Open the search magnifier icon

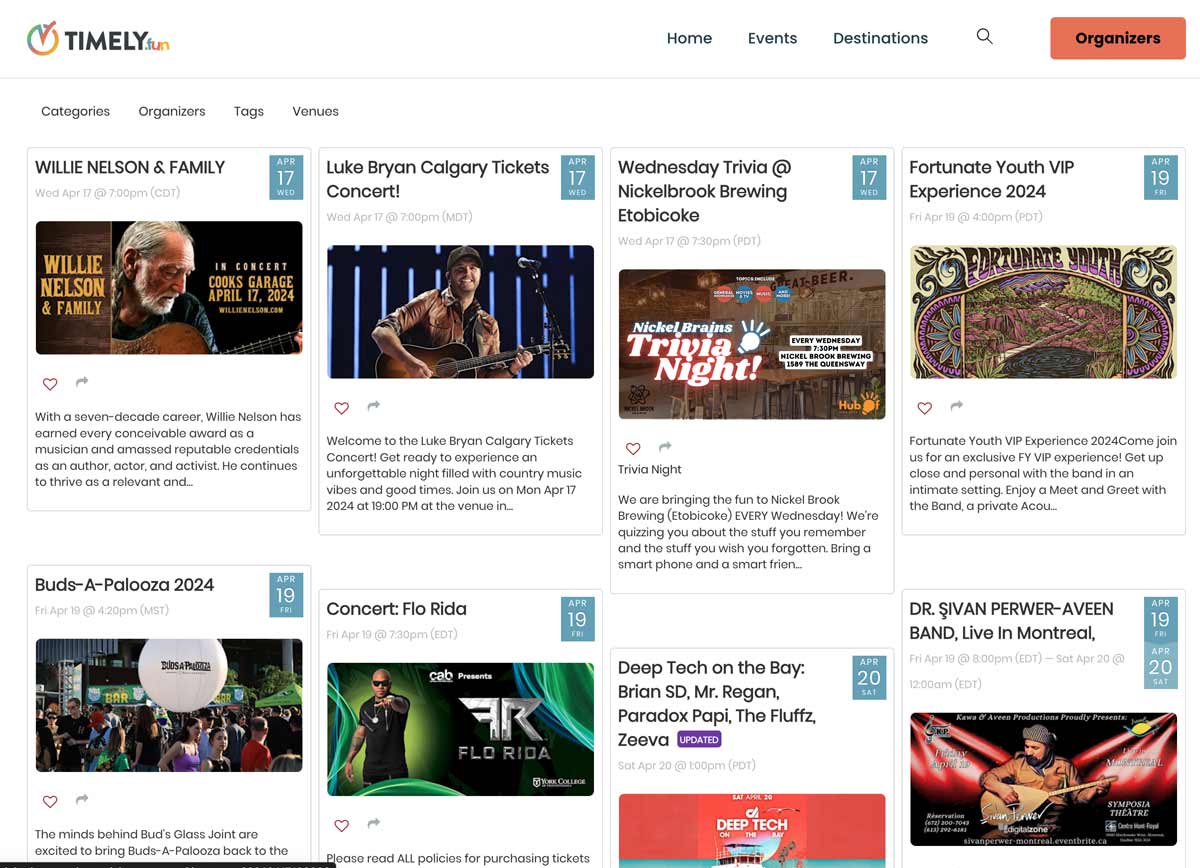[x=984, y=35]
